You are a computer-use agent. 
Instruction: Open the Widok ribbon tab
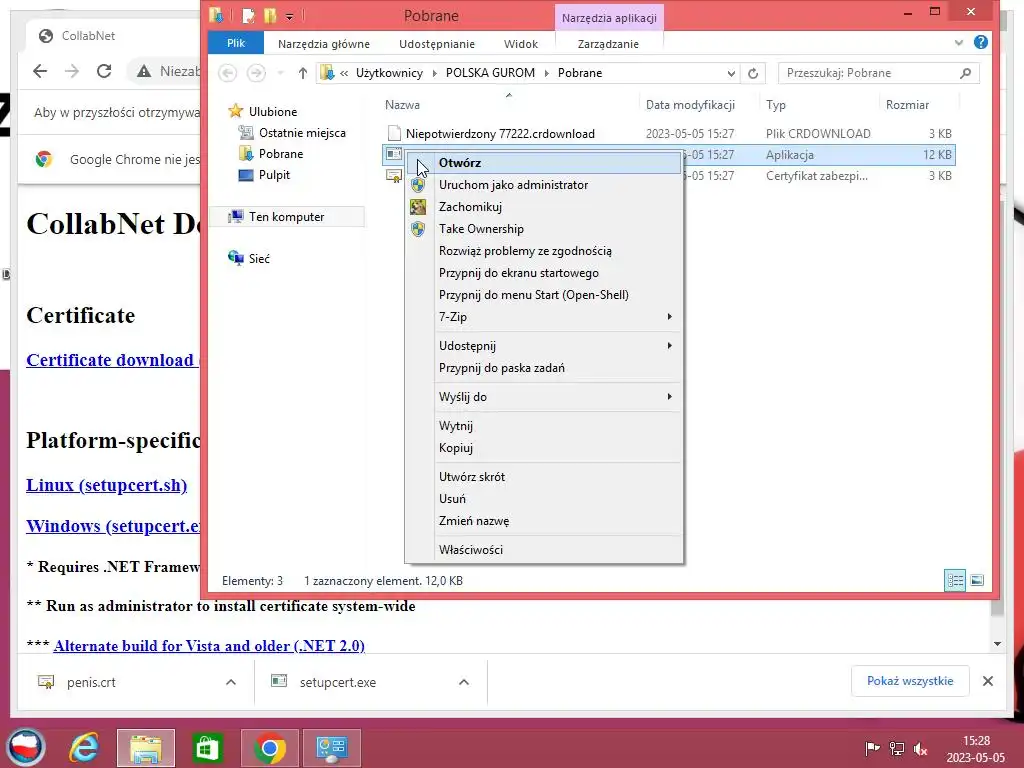520,44
